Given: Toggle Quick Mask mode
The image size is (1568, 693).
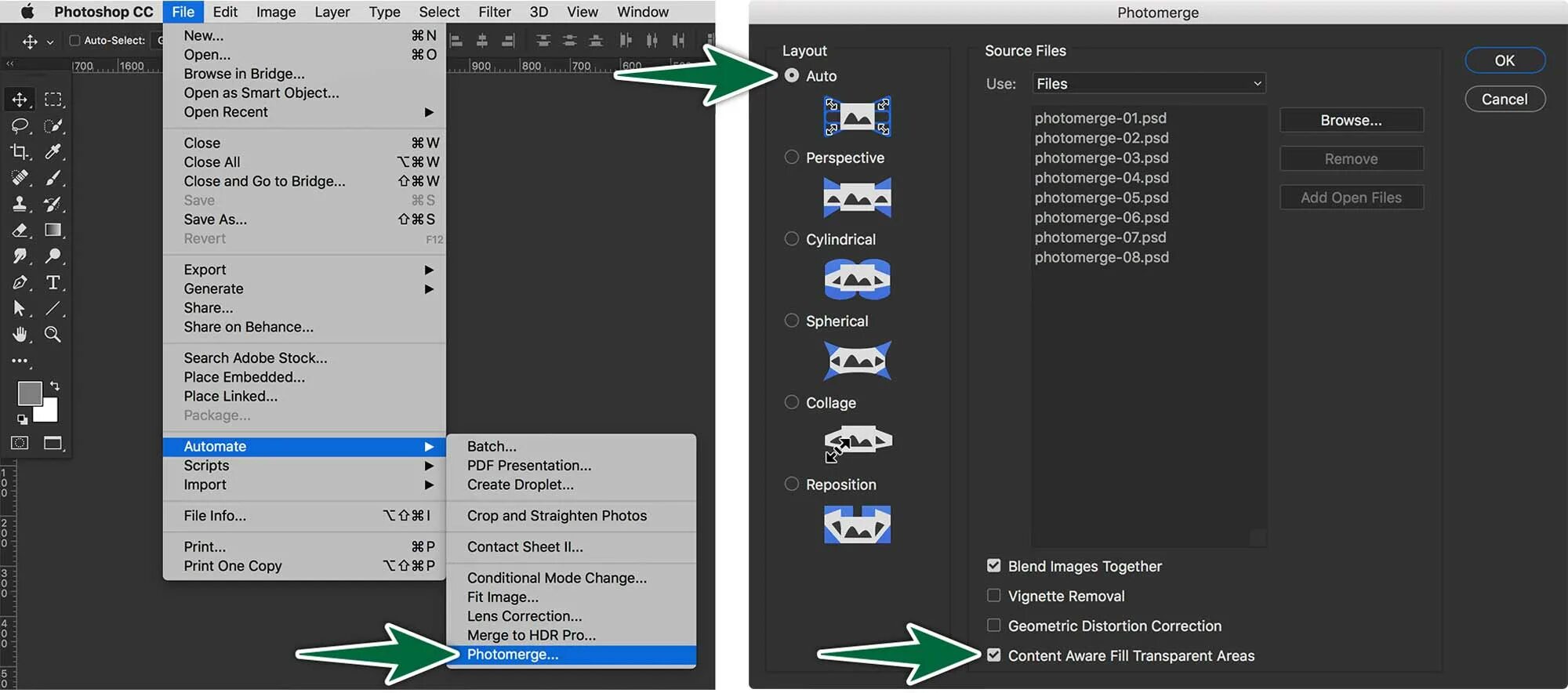Looking at the screenshot, I should click(x=20, y=443).
